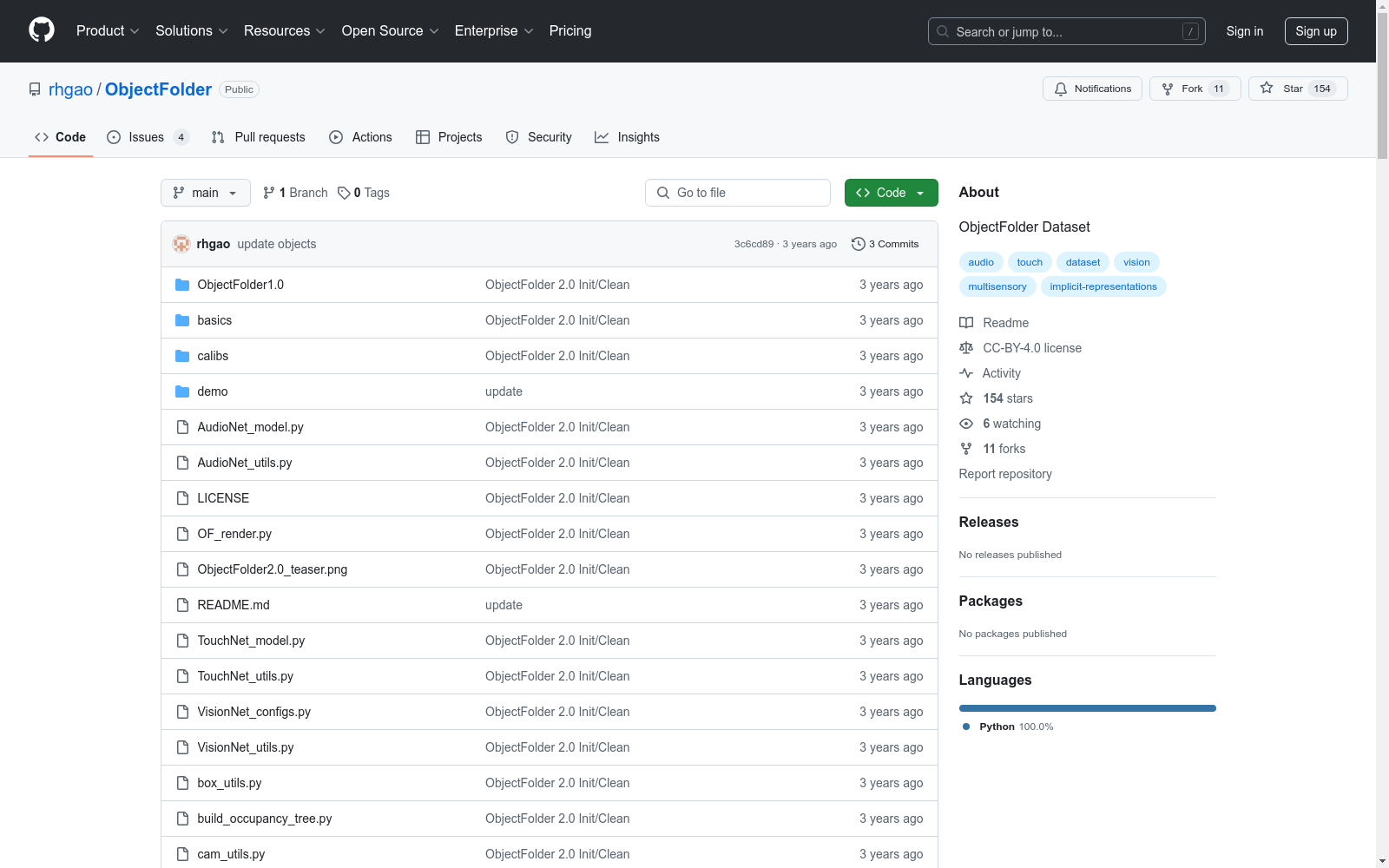
Task: Open TouchNet_model.py file
Action: coord(251,641)
